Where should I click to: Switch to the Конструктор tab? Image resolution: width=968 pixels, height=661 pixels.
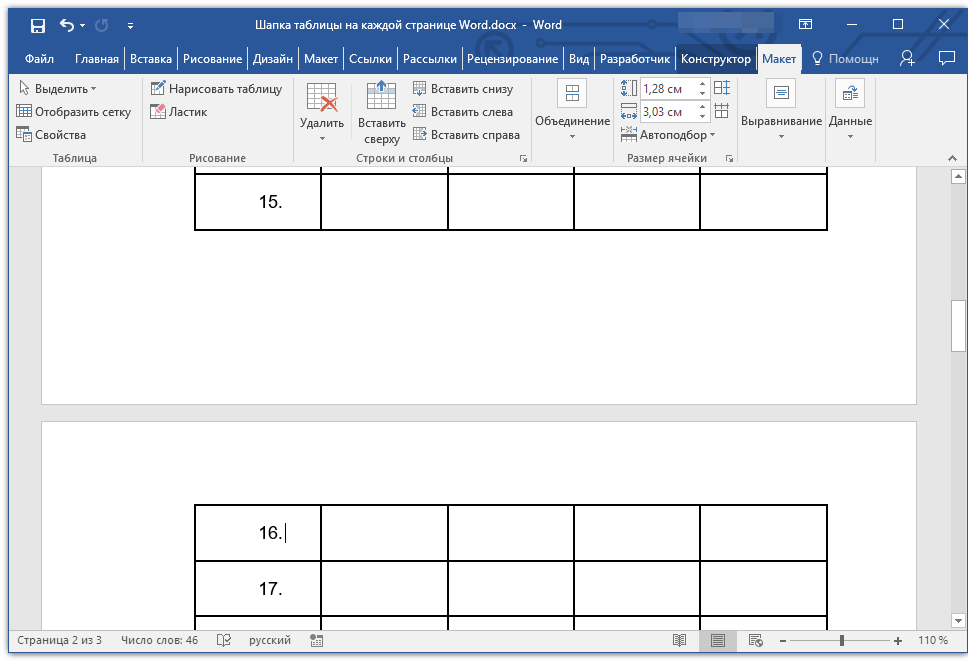click(x=715, y=59)
